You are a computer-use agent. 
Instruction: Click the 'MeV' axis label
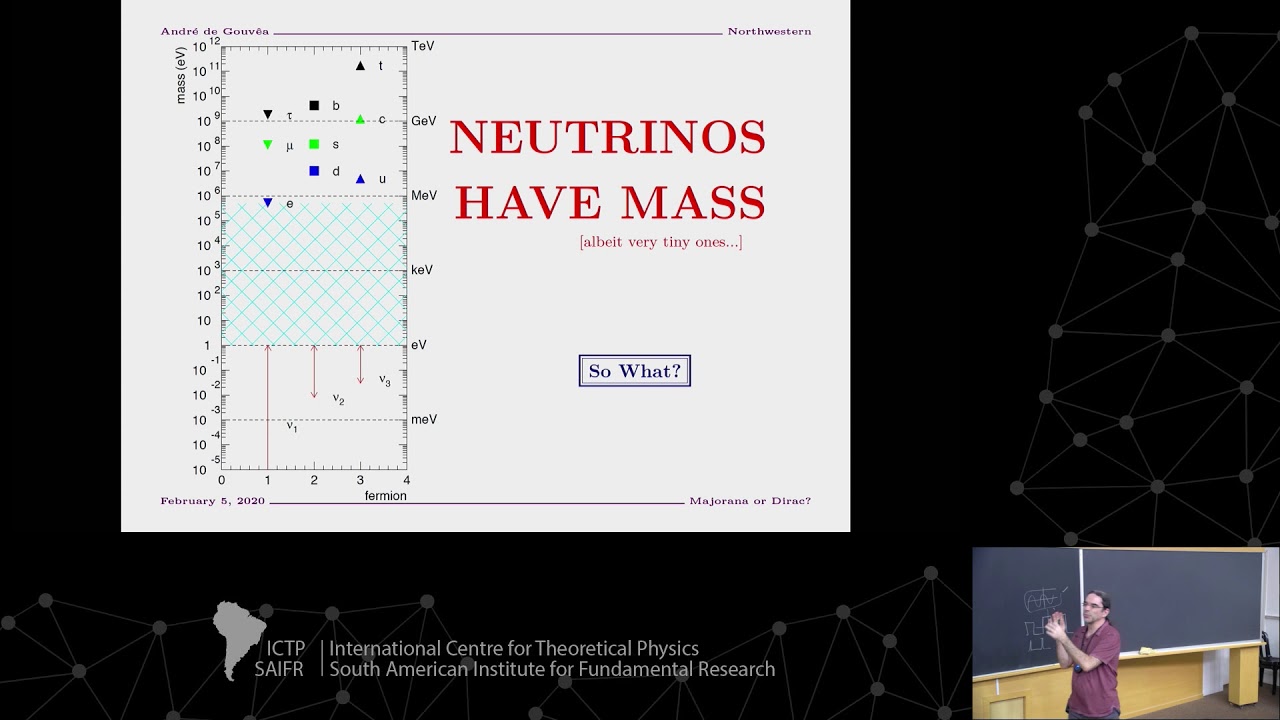tap(424, 196)
